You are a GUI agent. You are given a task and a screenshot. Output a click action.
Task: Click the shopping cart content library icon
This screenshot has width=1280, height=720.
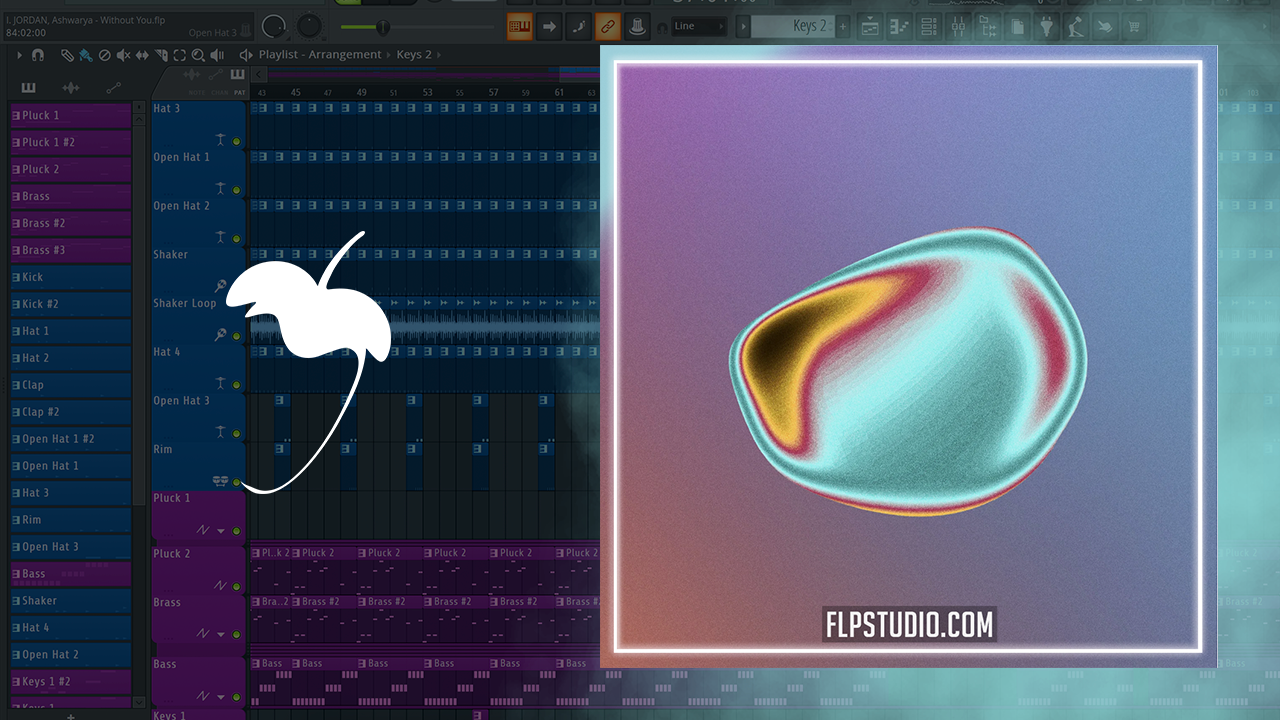point(1134,27)
